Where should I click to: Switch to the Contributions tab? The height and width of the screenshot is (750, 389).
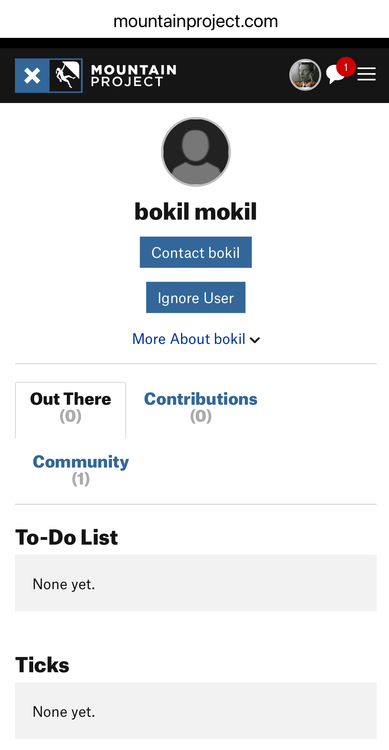[x=200, y=407]
